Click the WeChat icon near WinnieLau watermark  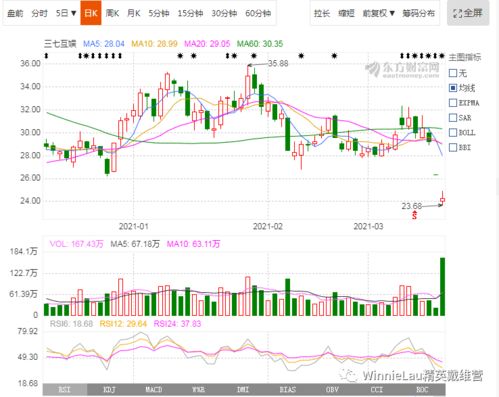(349, 375)
